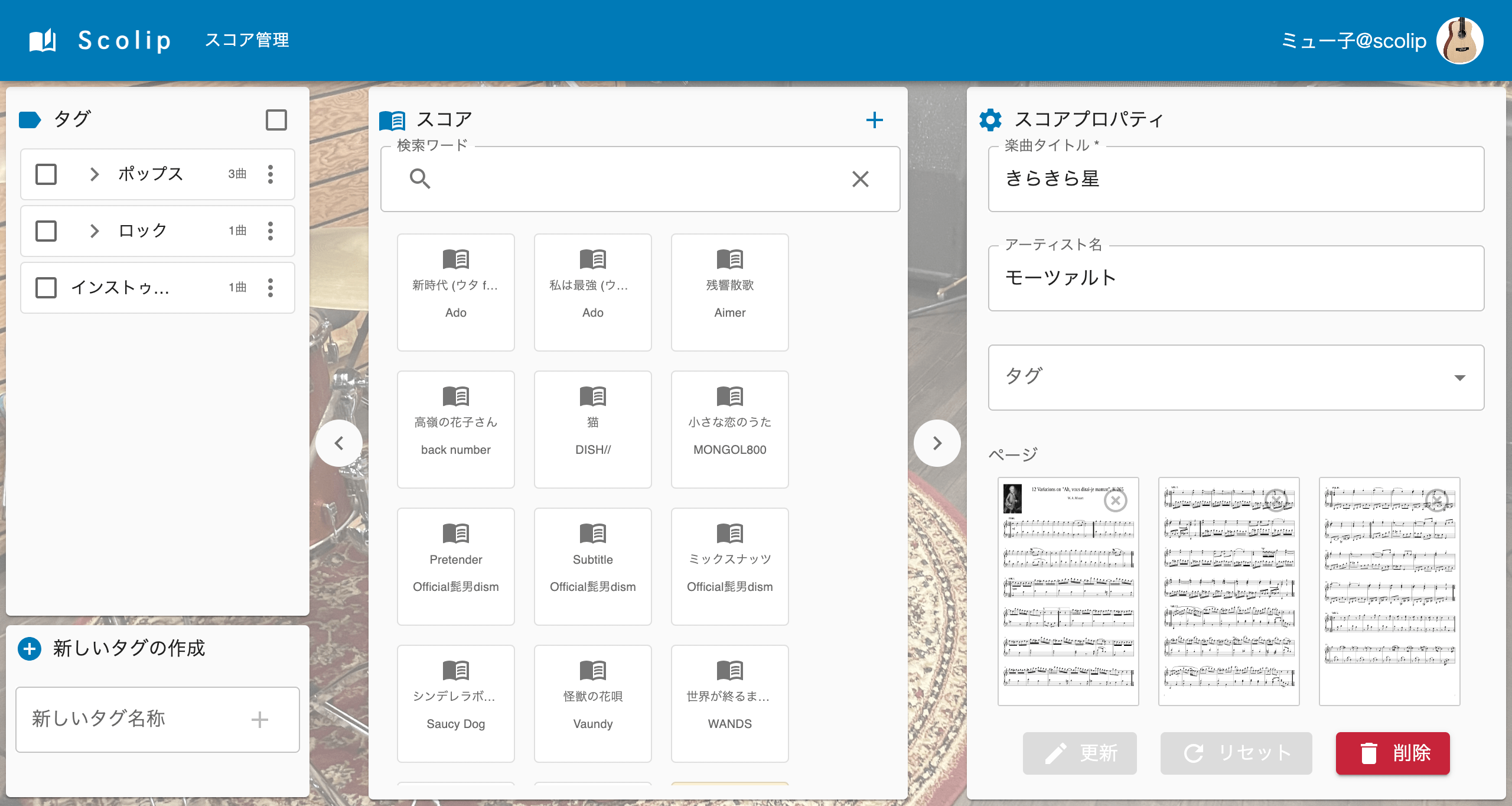Click the plus icon next to 新しいタグ名称
The image size is (1512, 806).
pyautogui.click(x=260, y=720)
